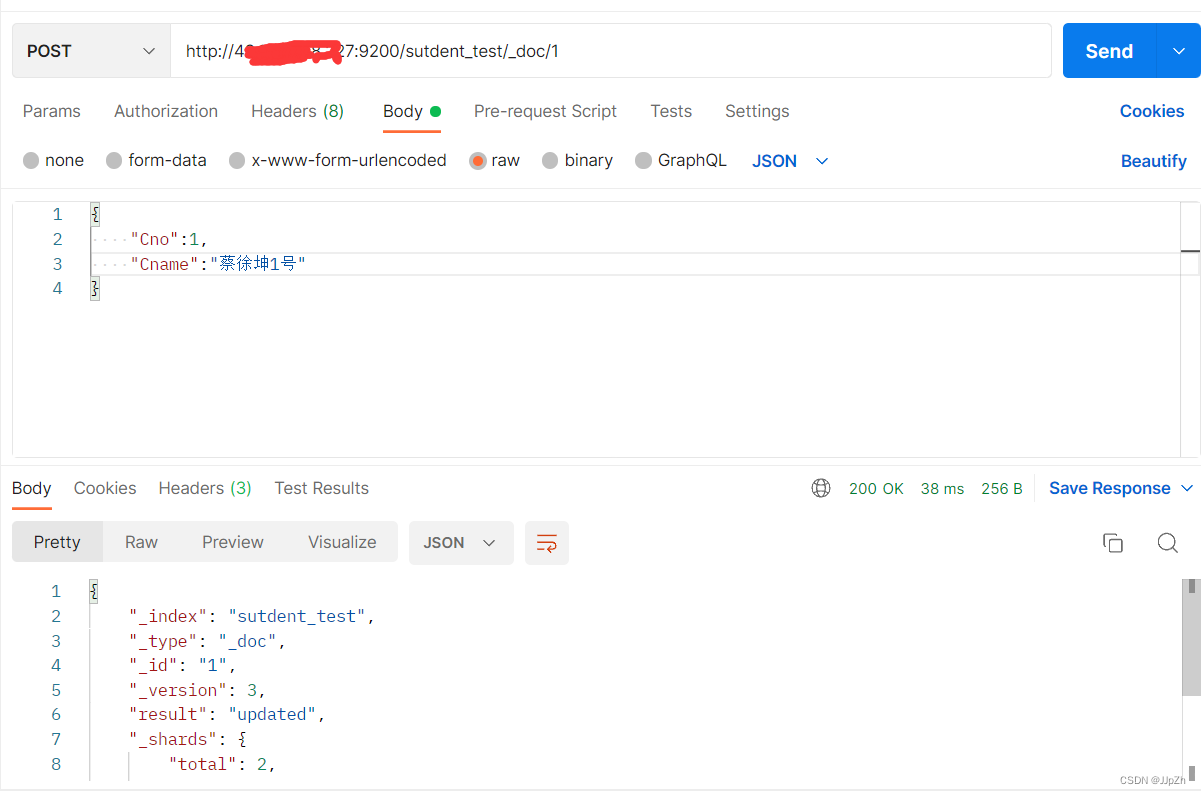The image size is (1201, 795).
Task: Click the "Cno":1 line in request body
Action: [169, 239]
